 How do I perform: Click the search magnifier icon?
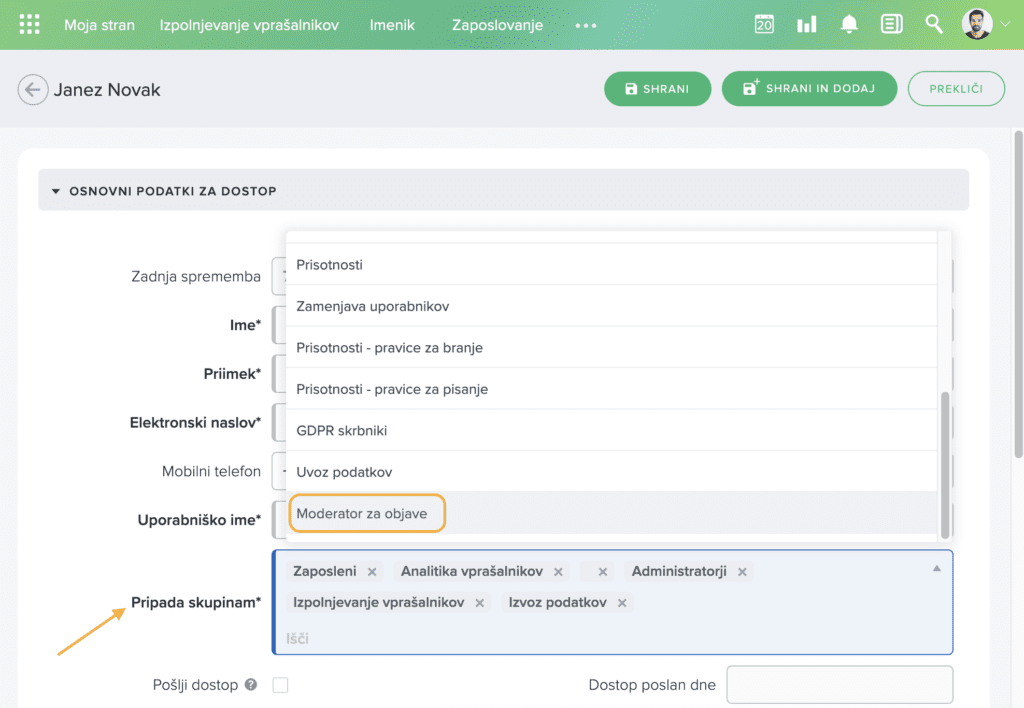(934, 25)
